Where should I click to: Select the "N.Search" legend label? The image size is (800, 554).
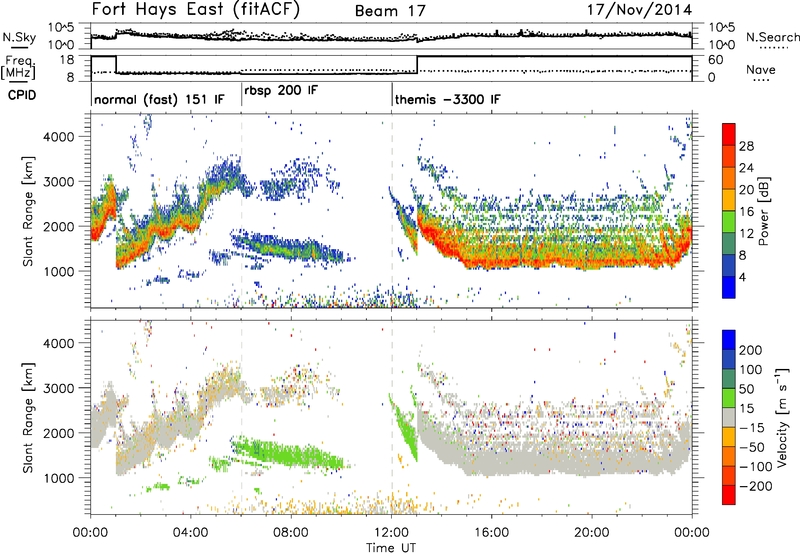(772, 37)
